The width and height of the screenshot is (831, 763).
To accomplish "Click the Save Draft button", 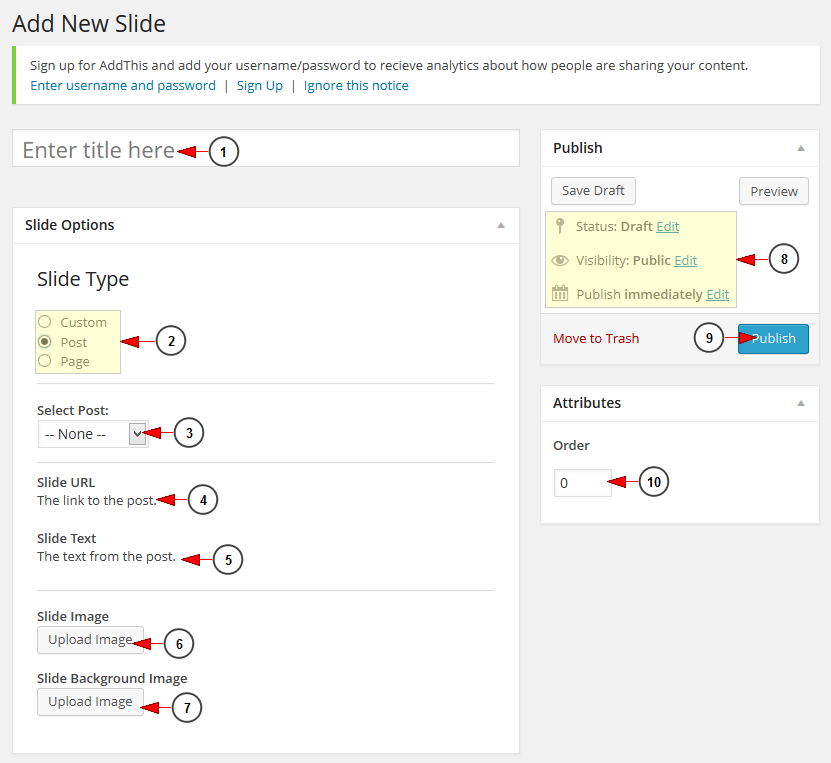I will [x=593, y=191].
